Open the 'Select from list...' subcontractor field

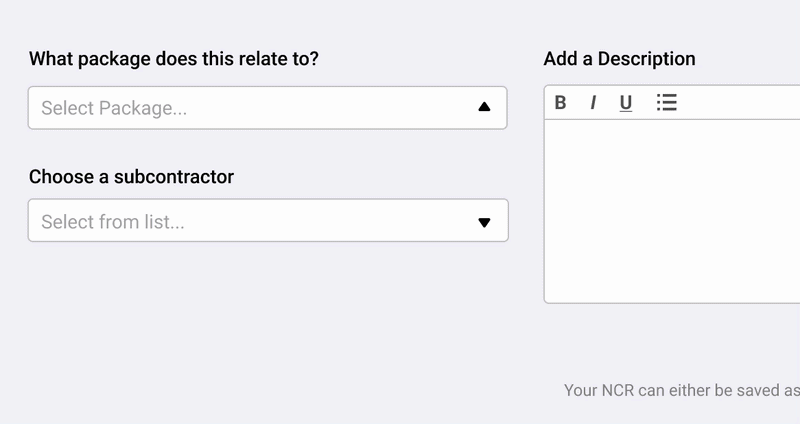coord(267,220)
